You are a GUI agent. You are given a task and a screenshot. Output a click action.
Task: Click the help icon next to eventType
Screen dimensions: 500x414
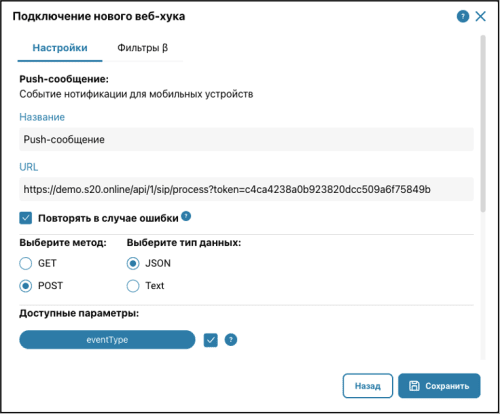point(231,340)
